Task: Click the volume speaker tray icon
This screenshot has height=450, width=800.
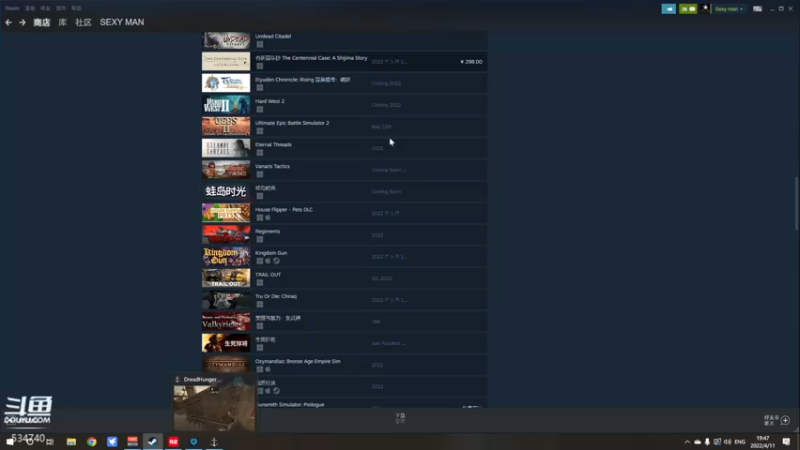Action: 727,442
